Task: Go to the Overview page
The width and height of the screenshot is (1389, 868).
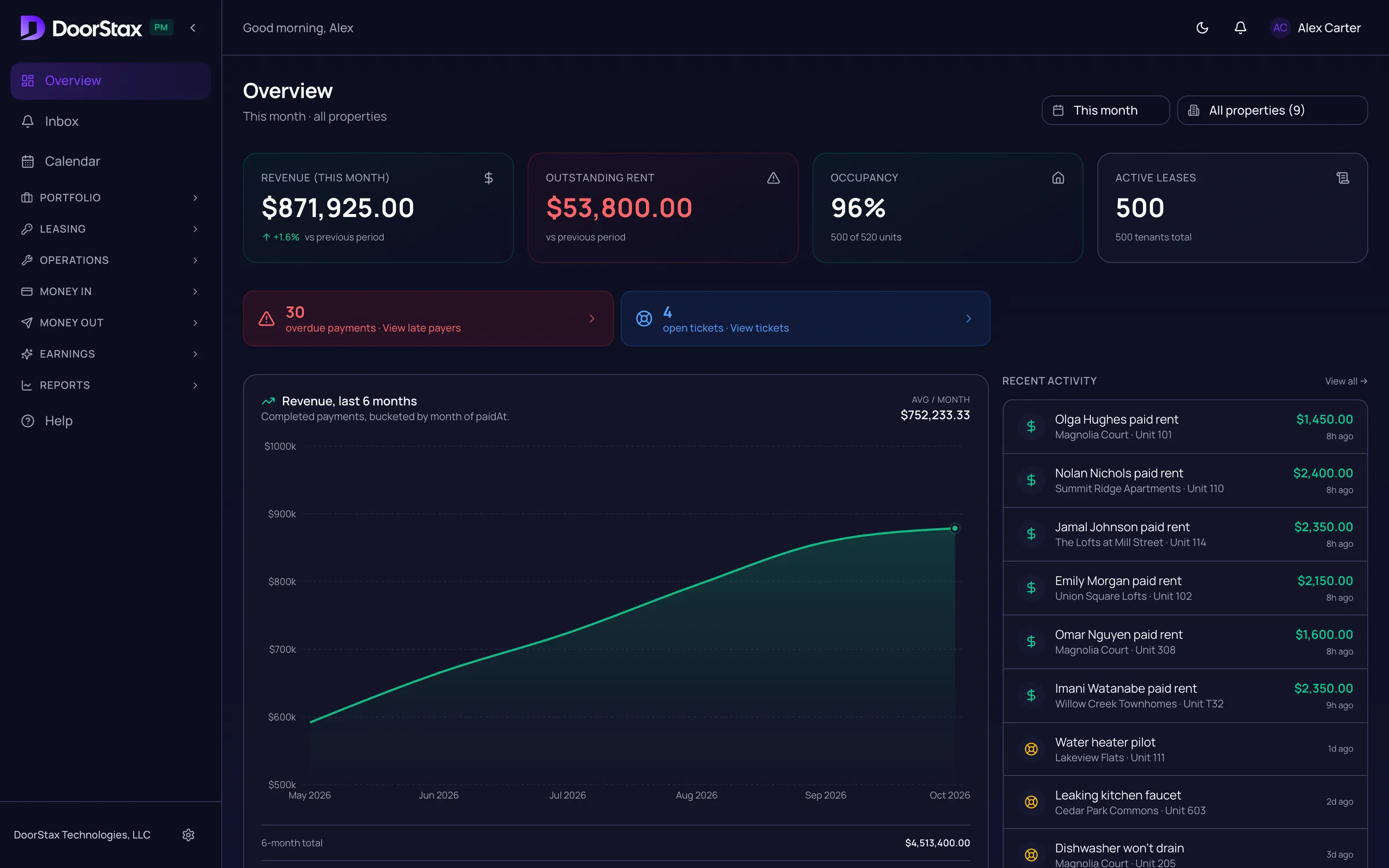Action: click(x=110, y=81)
